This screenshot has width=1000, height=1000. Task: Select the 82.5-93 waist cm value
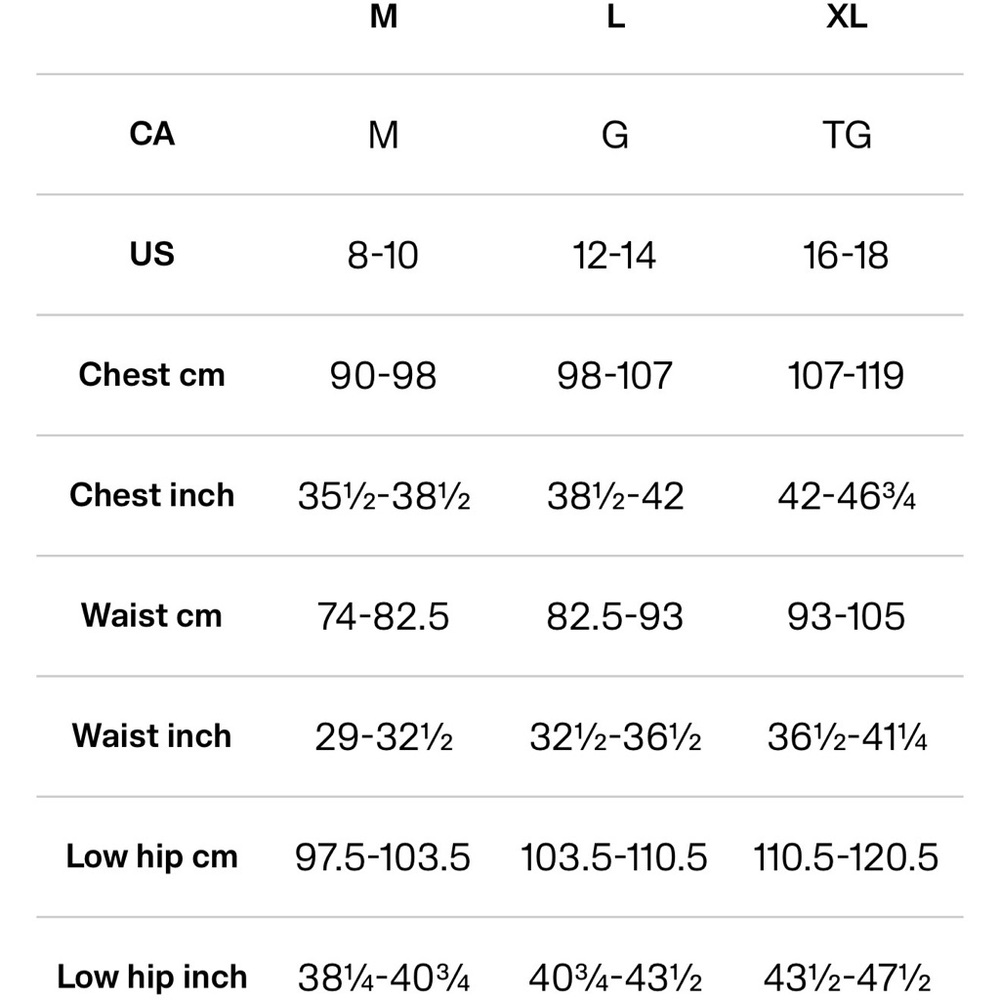pyautogui.click(x=614, y=617)
